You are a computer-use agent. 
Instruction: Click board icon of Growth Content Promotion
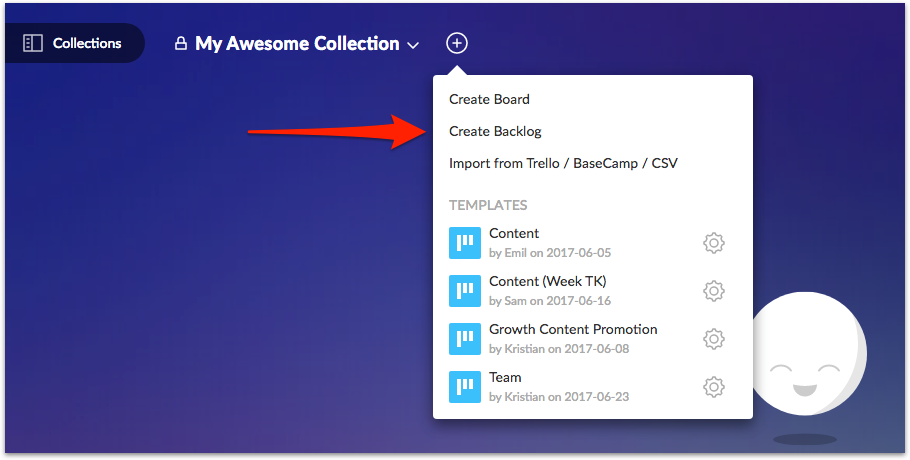pos(465,339)
